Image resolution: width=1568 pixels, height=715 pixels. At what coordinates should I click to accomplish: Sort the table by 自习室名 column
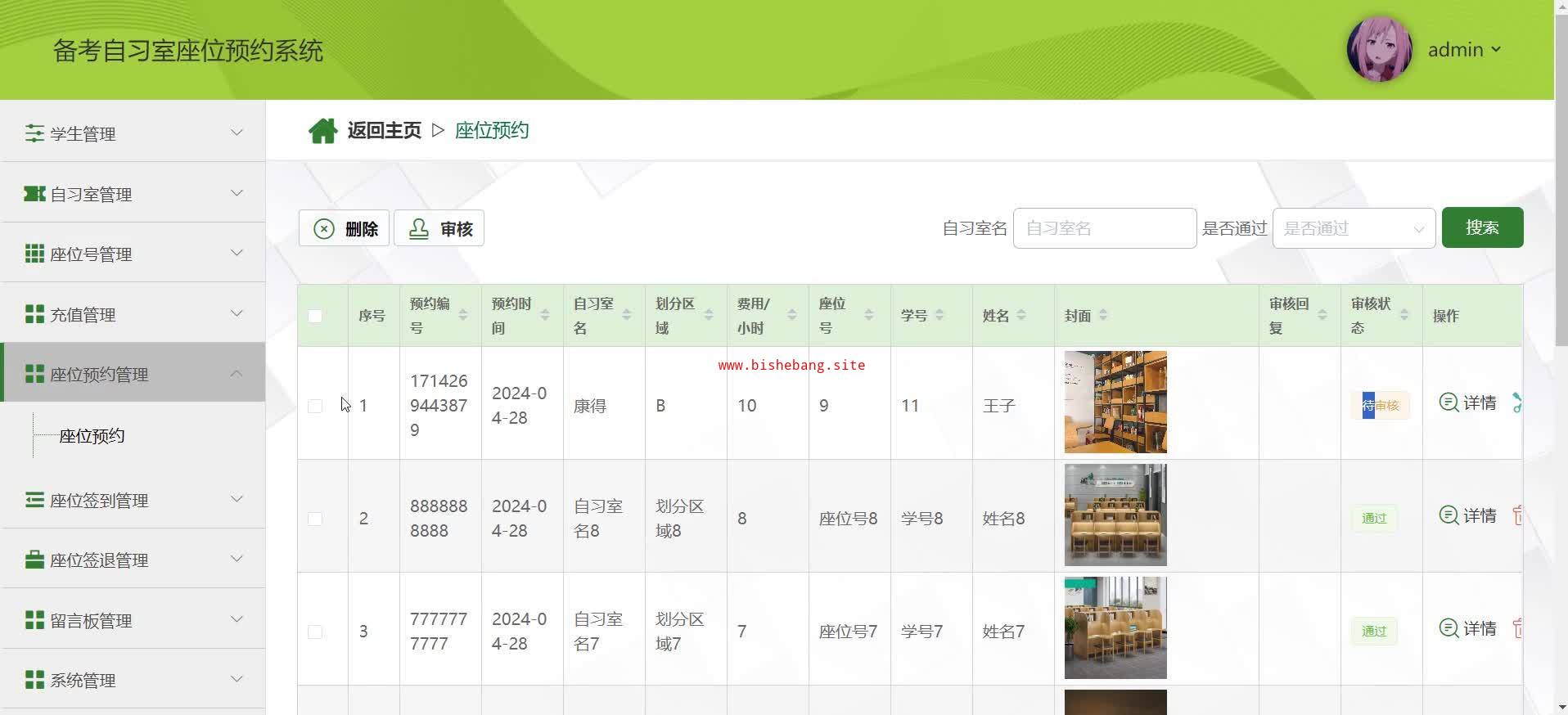[x=627, y=316]
